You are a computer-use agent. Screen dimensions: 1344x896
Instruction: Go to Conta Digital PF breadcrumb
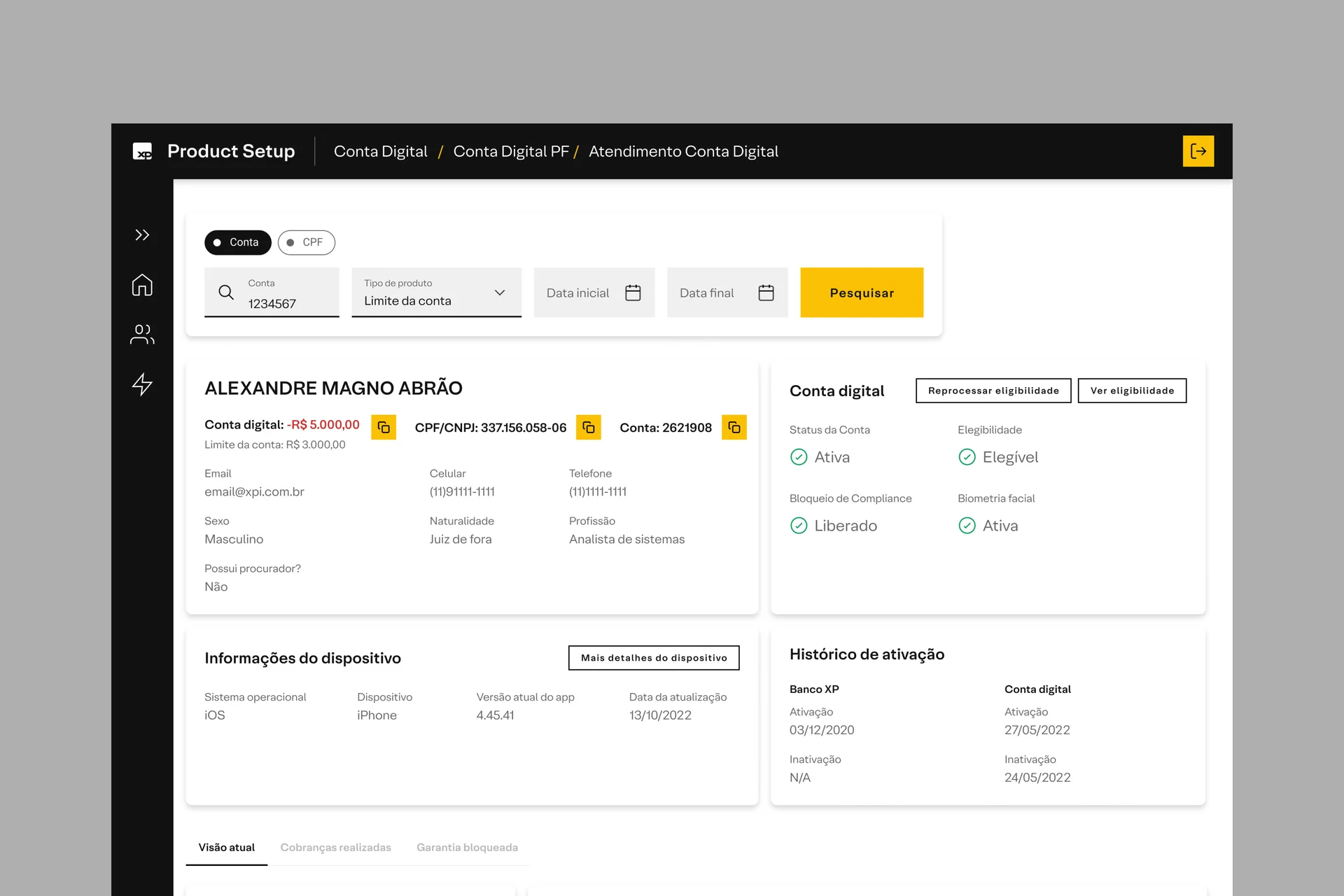(511, 151)
